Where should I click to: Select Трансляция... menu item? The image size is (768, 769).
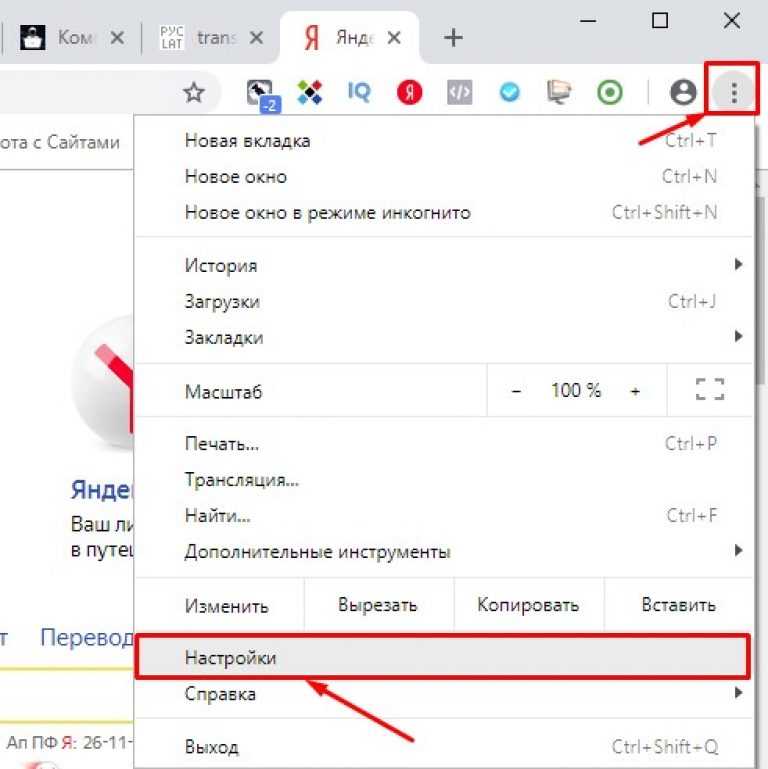point(444,479)
